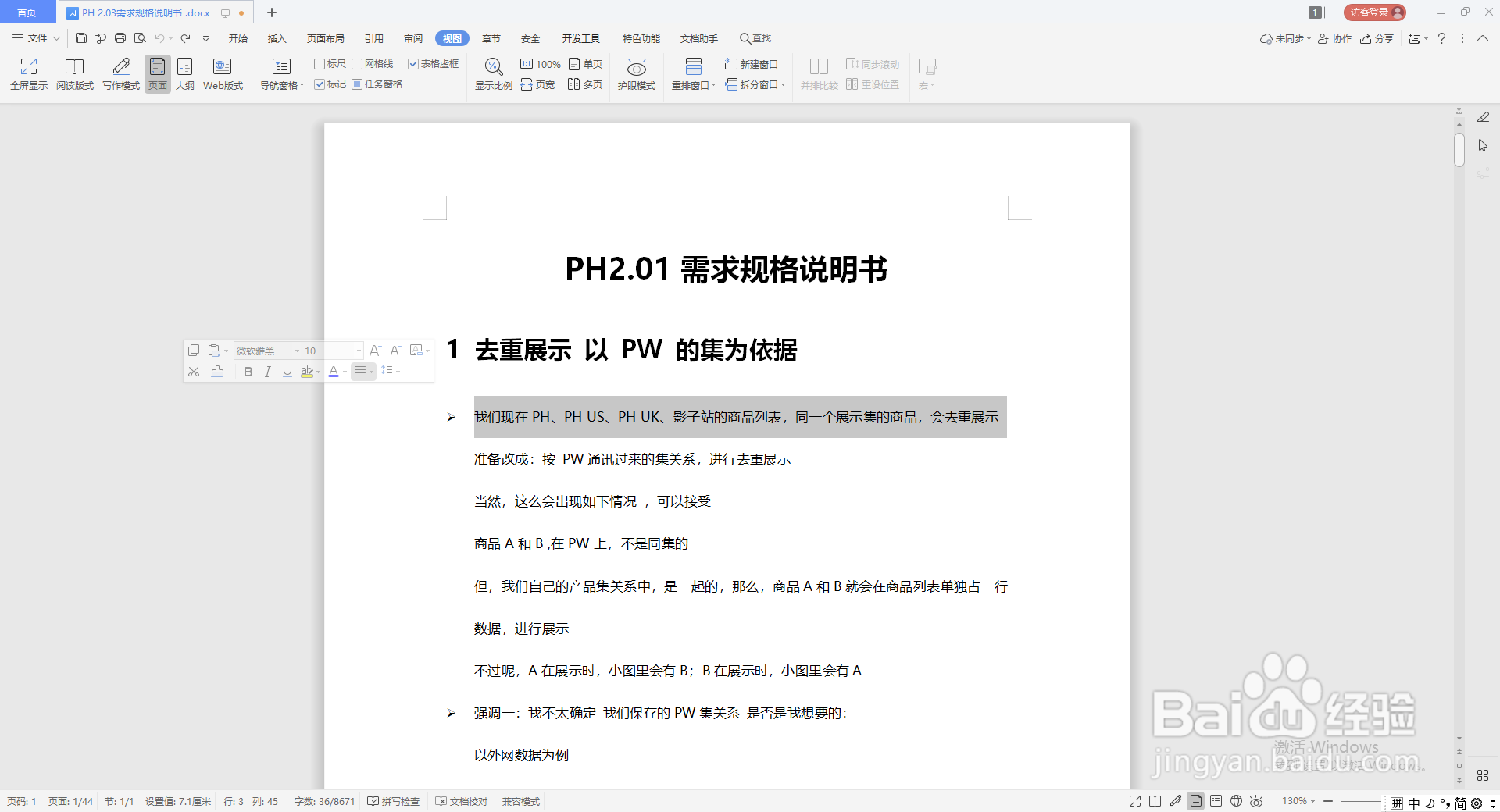This screenshot has width=1500, height=812.
Task: Open the font name dropdown showing 微软雅黑
Action: 296,351
